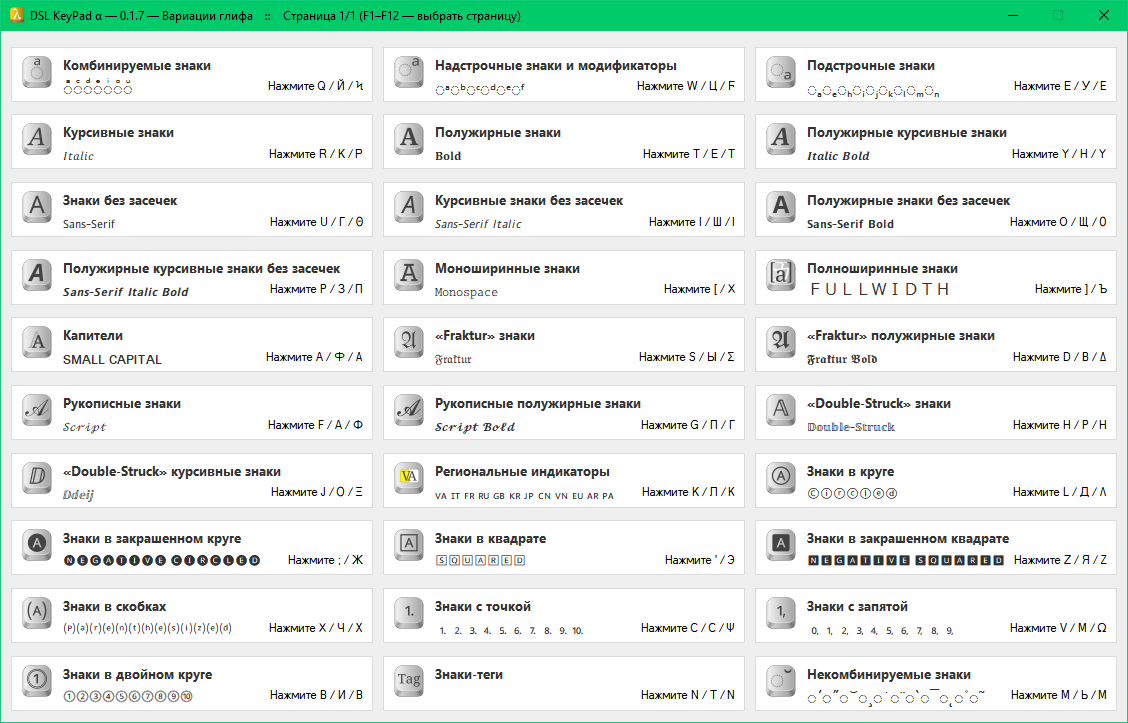
Task: Click the «Double-Struck» курсивные знаки title
Action: coord(172,471)
